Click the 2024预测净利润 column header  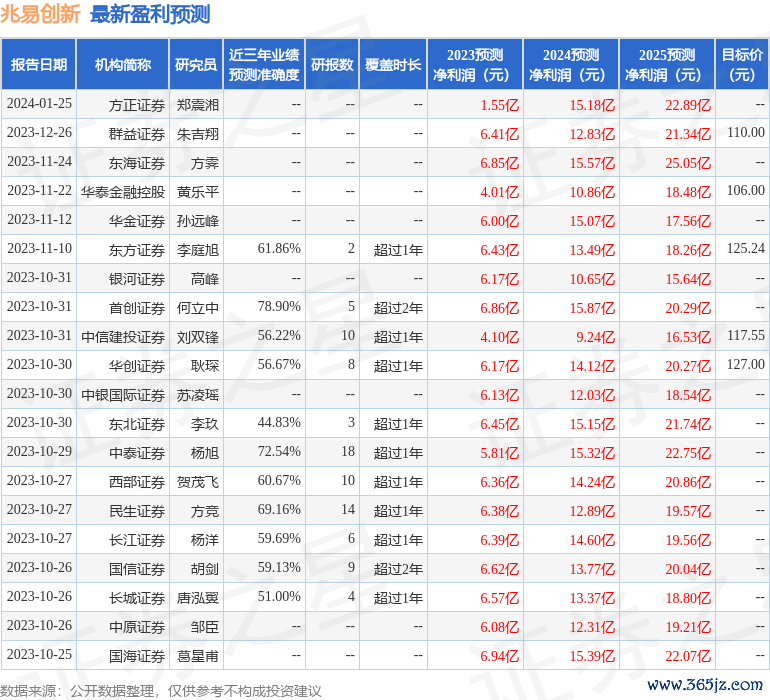(x=571, y=64)
